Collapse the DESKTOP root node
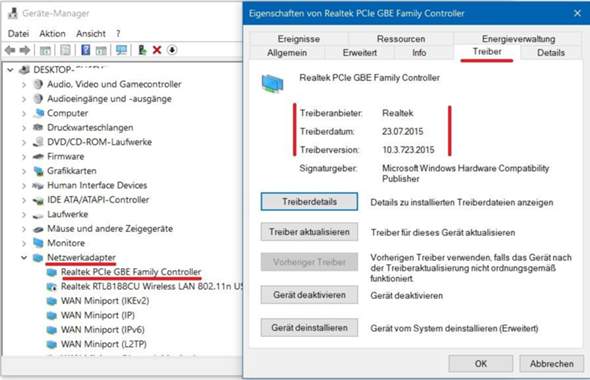 tap(11, 70)
